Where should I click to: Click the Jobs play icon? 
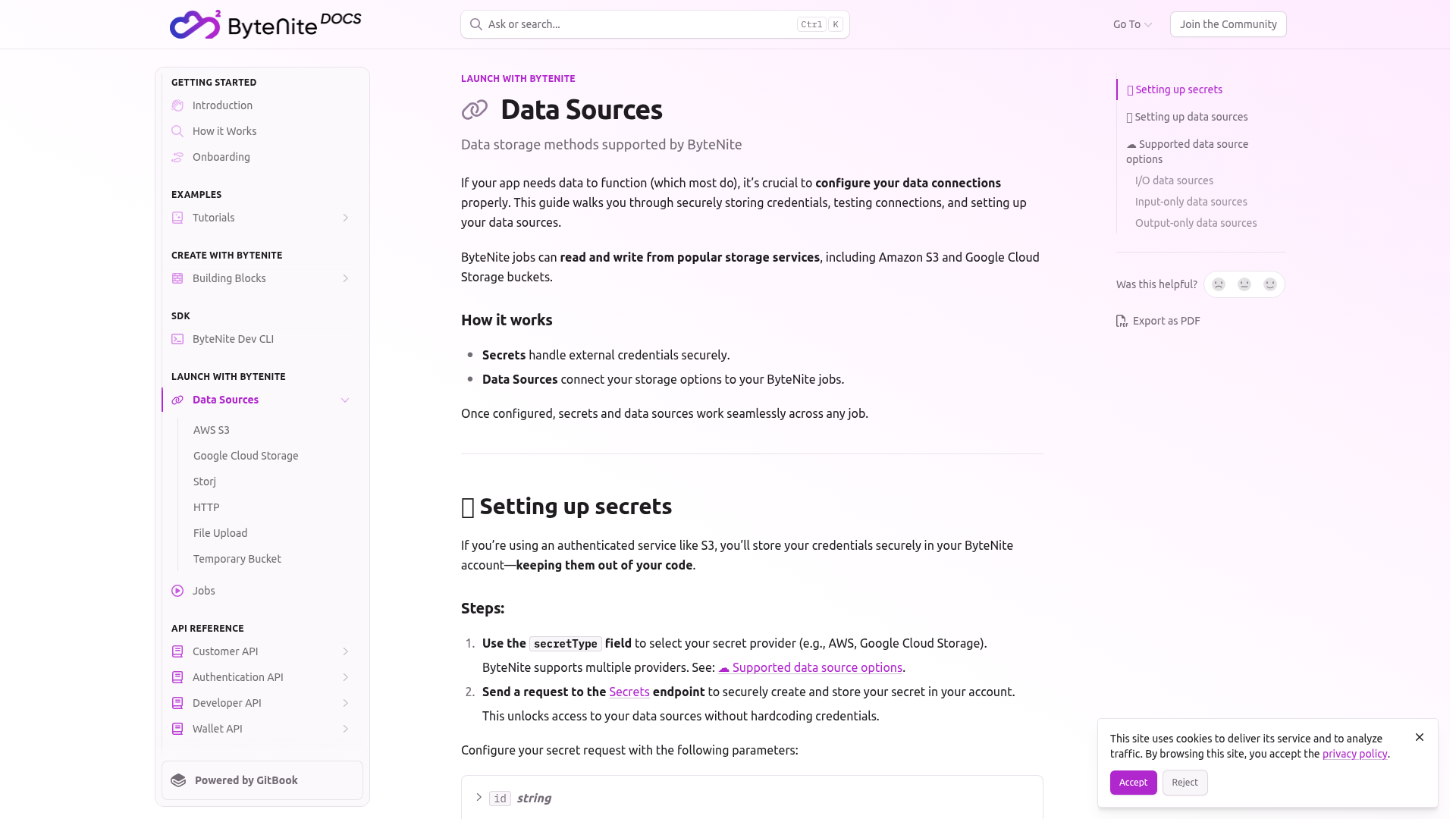click(177, 591)
